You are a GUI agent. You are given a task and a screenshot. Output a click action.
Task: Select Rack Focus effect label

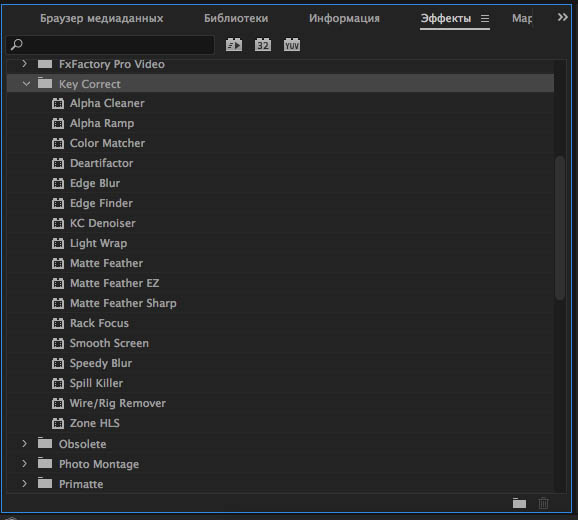coord(99,323)
